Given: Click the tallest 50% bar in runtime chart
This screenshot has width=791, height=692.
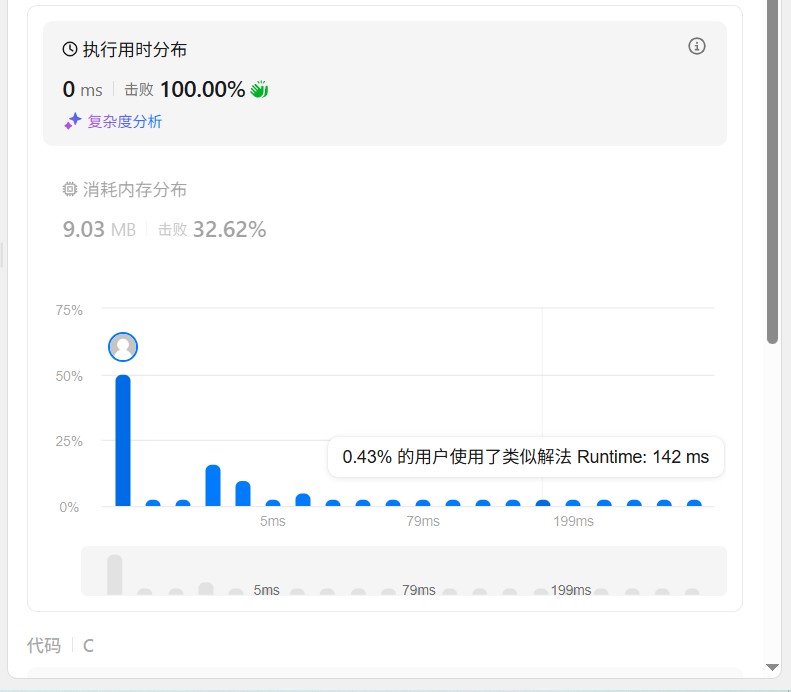Looking at the screenshot, I should tap(123, 440).
